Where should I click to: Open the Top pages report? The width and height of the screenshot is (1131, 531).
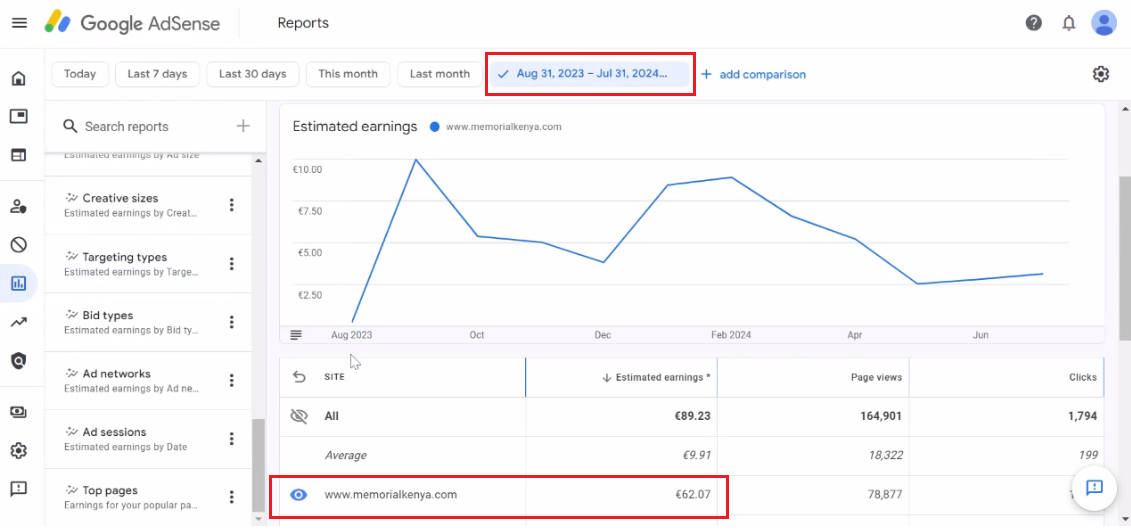[x=148, y=497]
